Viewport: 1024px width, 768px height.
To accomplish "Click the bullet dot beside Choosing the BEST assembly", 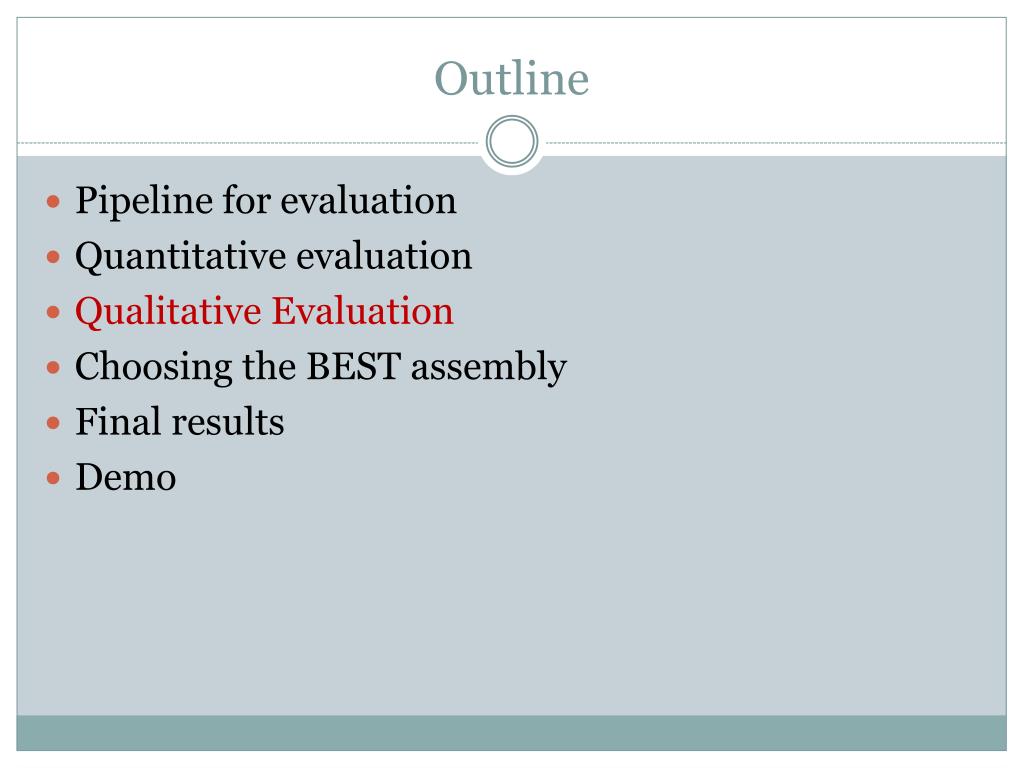I will click(54, 368).
